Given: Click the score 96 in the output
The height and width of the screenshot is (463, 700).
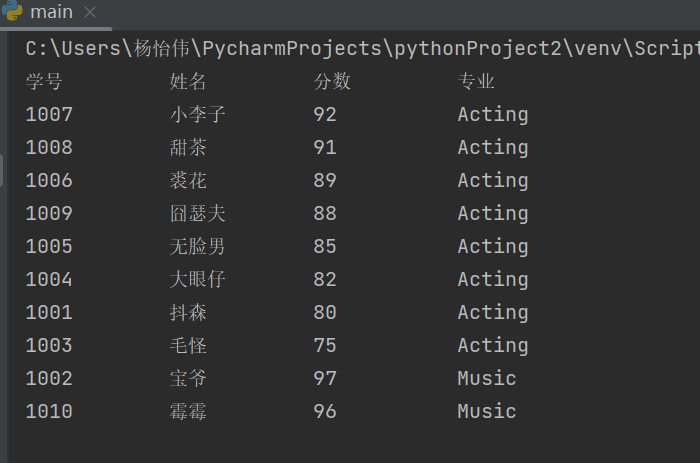Looking at the screenshot, I should (x=325, y=412).
